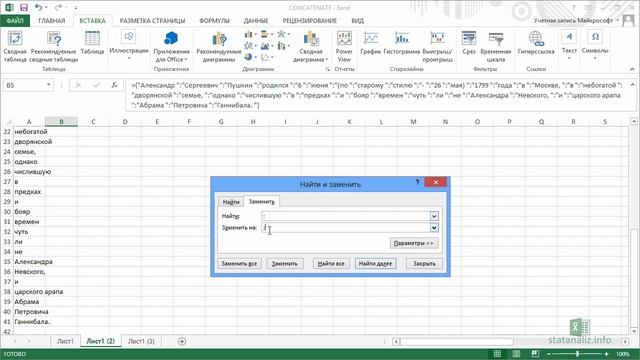Switch to the ДАННЫЕ tab
This screenshot has width=640, height=360.
(256, 20)
